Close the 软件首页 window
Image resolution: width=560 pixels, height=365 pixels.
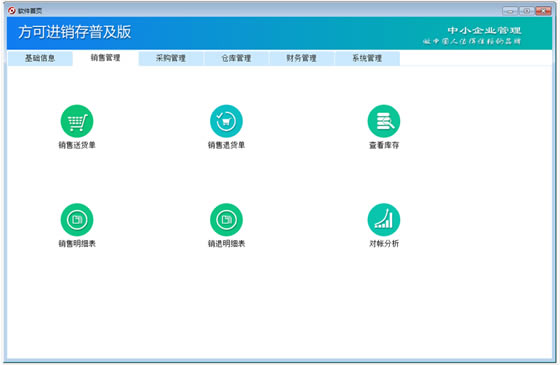pos(543,11)
